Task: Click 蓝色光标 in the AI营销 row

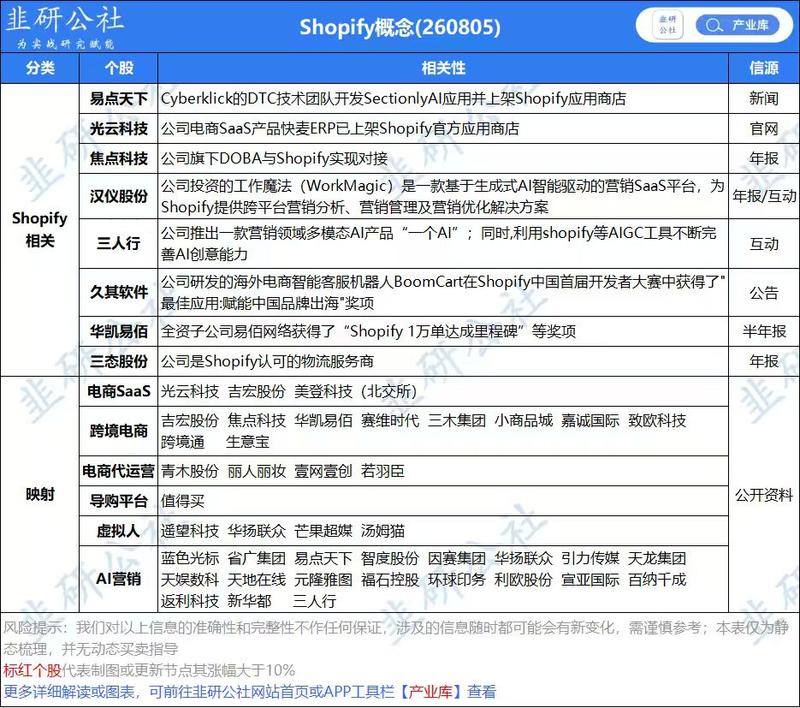Action: pos(190,559)
